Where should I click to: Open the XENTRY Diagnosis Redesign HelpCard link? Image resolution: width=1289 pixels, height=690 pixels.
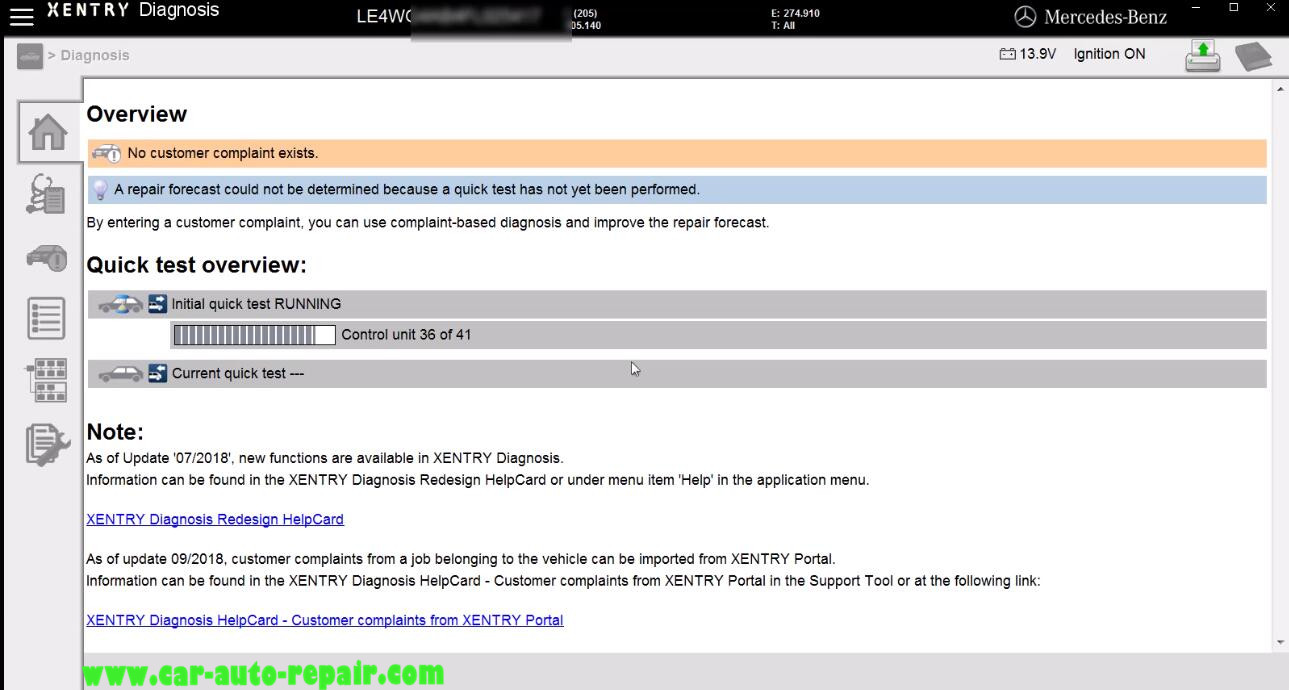(x=215, y=520)
